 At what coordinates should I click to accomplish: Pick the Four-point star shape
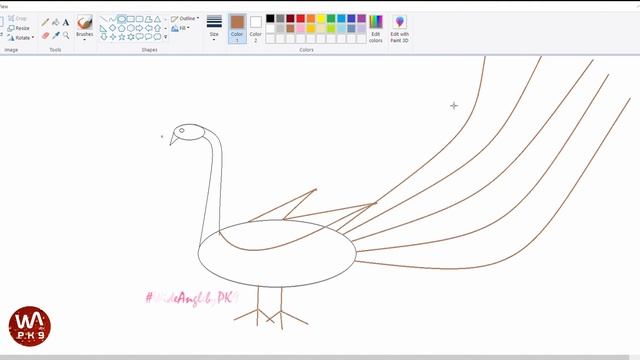coord(113,37)
